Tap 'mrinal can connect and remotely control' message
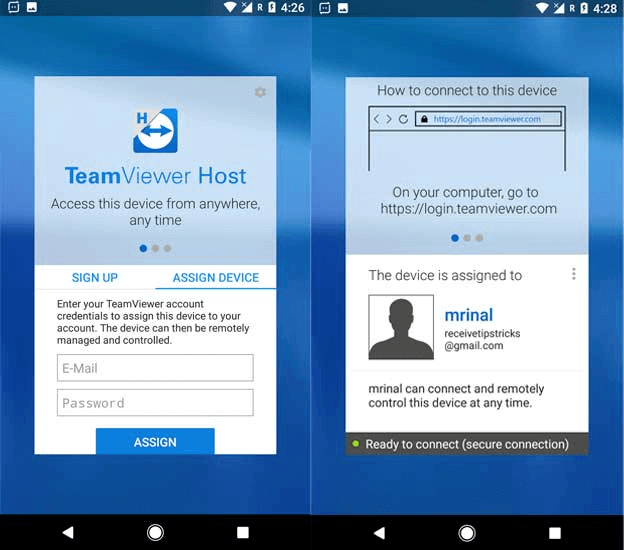Screen dimensions: 624x550 pos(456,396)
